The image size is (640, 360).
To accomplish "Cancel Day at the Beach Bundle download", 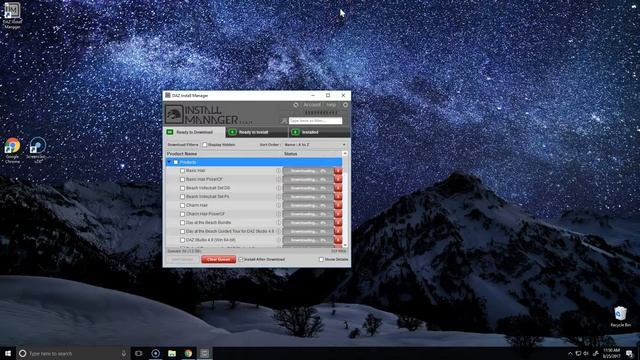I will pyautogui.click(x=338, y=223).
